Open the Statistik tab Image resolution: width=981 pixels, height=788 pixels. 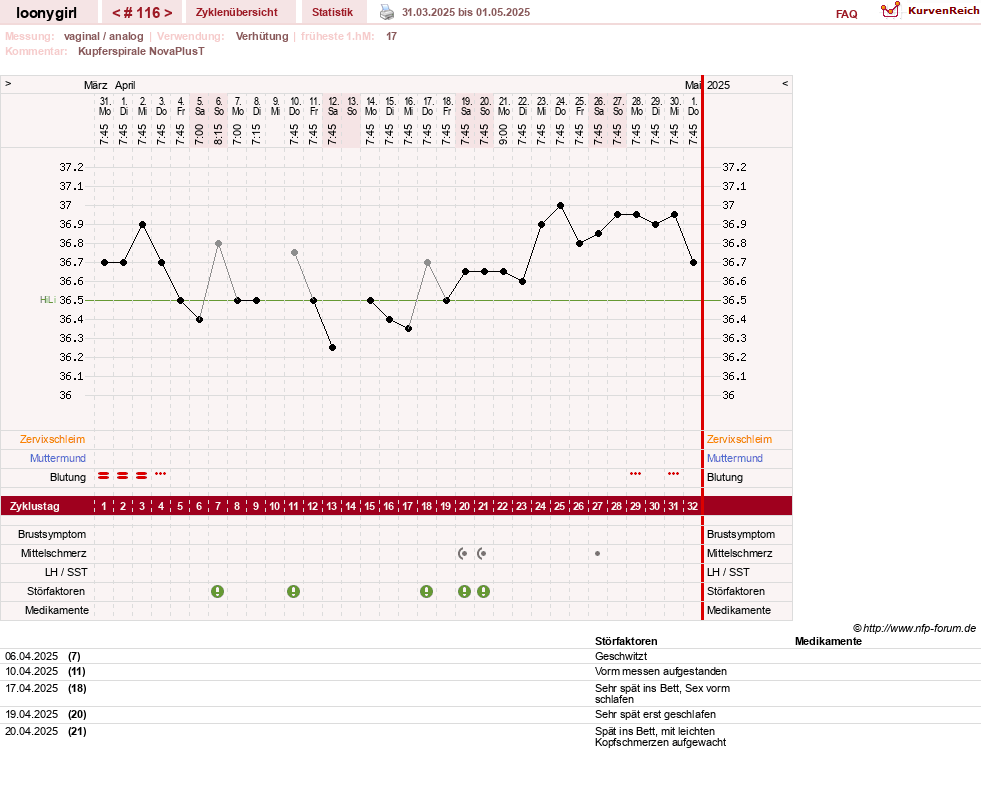tap(332, 12)
